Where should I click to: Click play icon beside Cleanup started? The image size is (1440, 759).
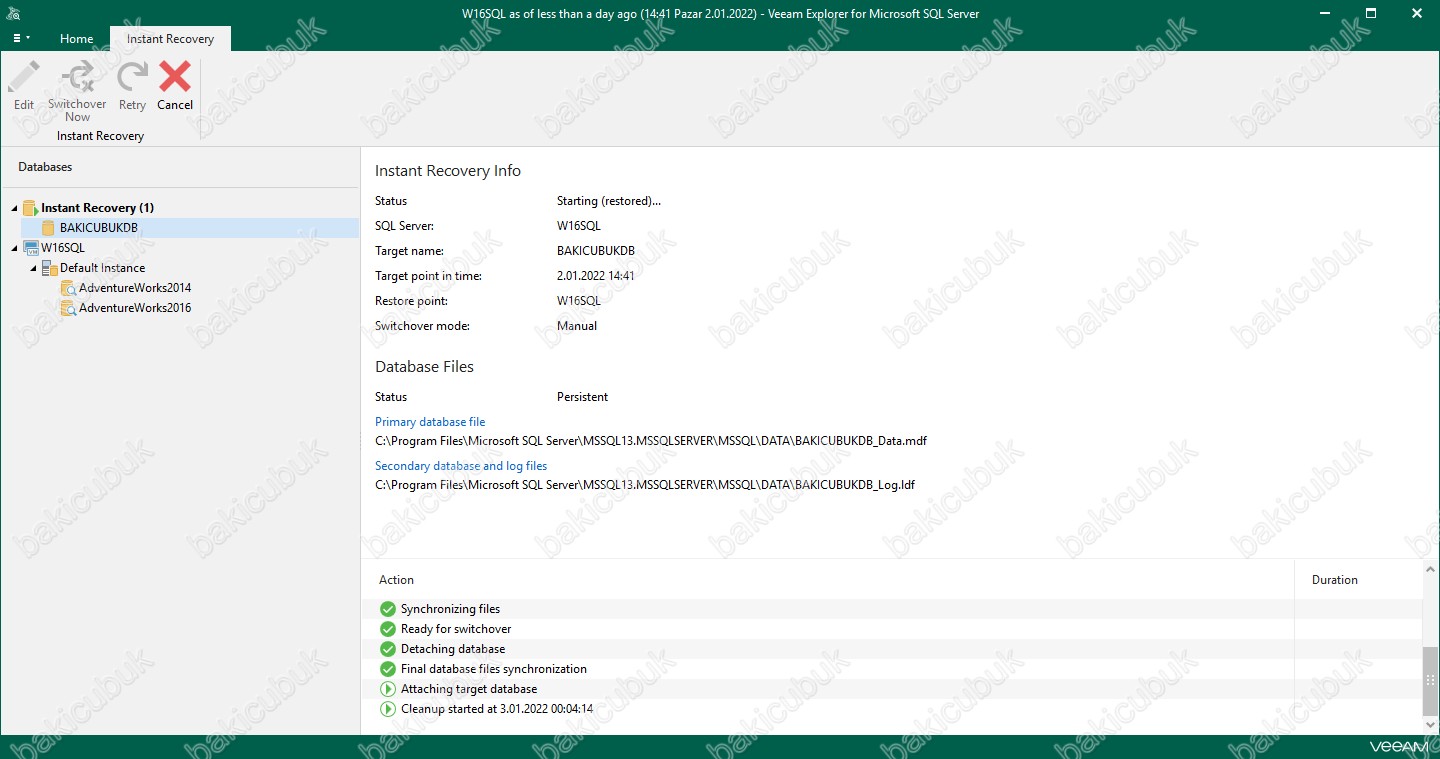[x=388, y=709]
